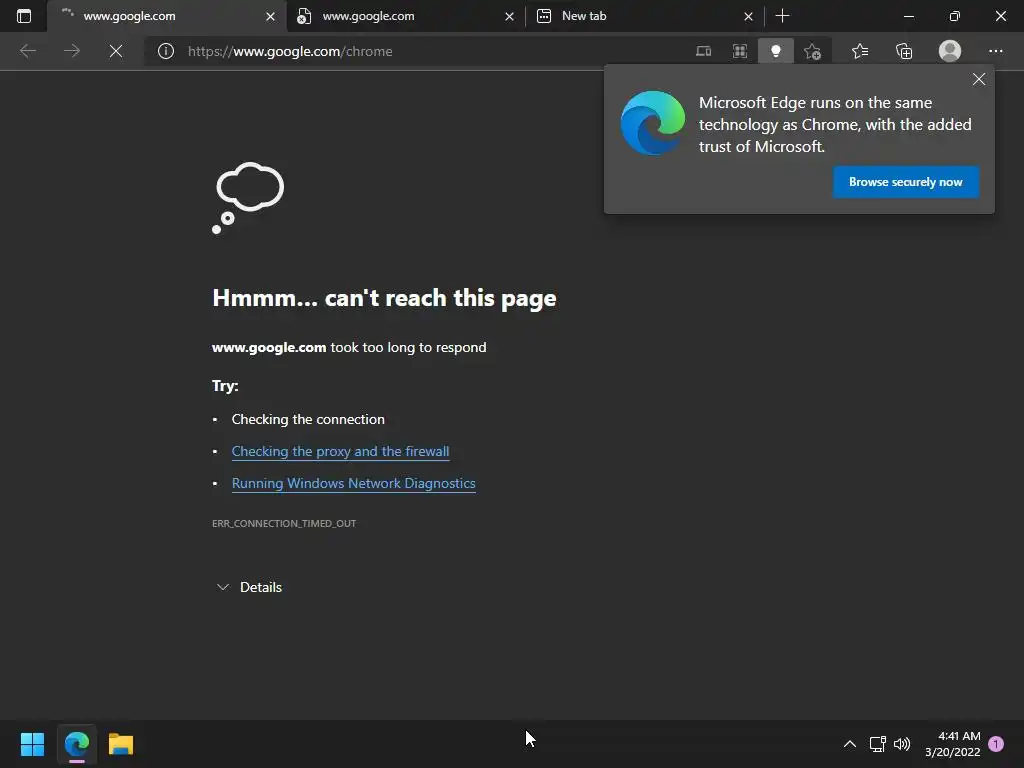The width and height of the screenshot is (1024, 768).
Task: Click the Edge icon in taskbar
Action: (76, 744)
